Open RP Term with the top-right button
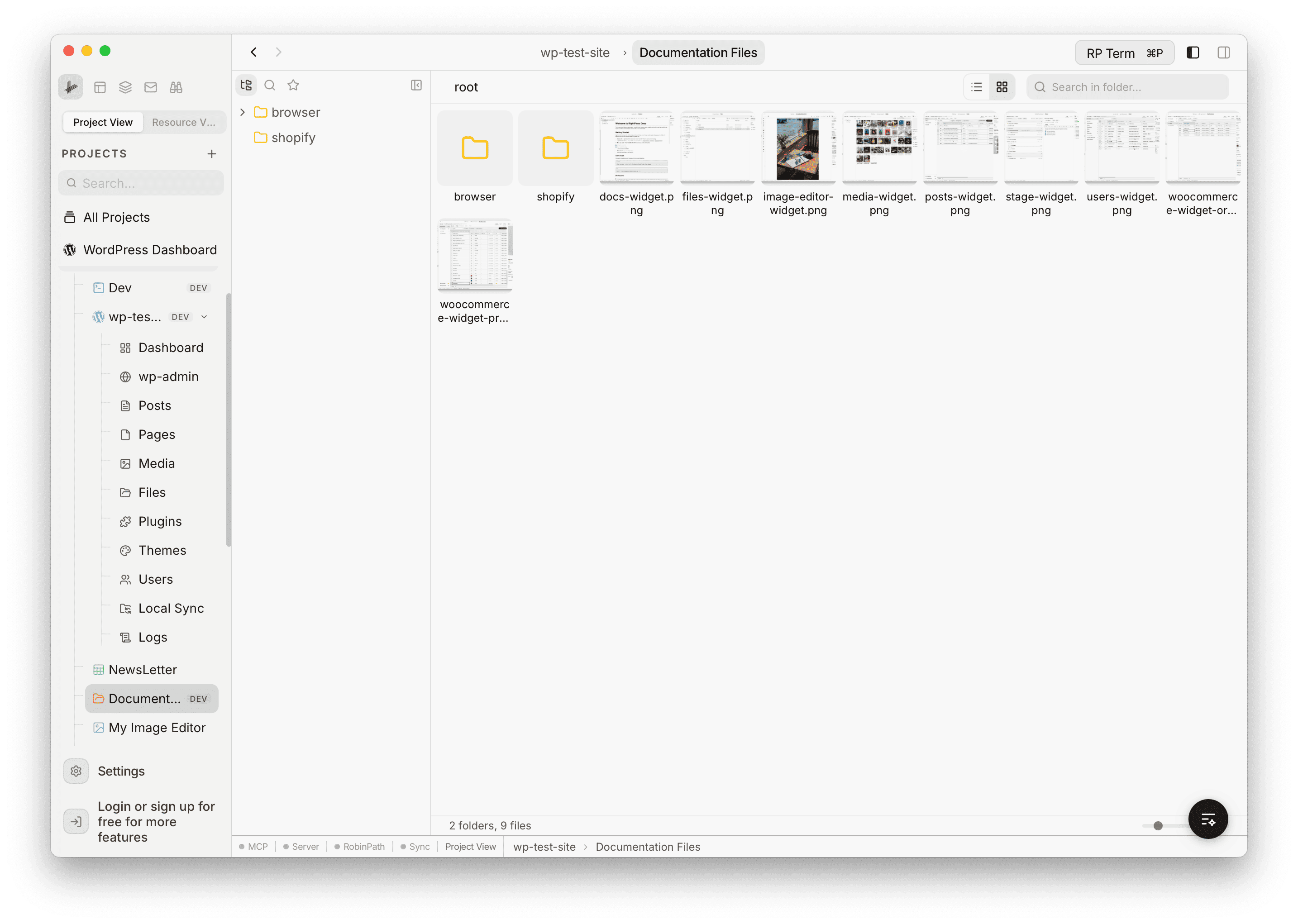 click(x=1124, y=52)
